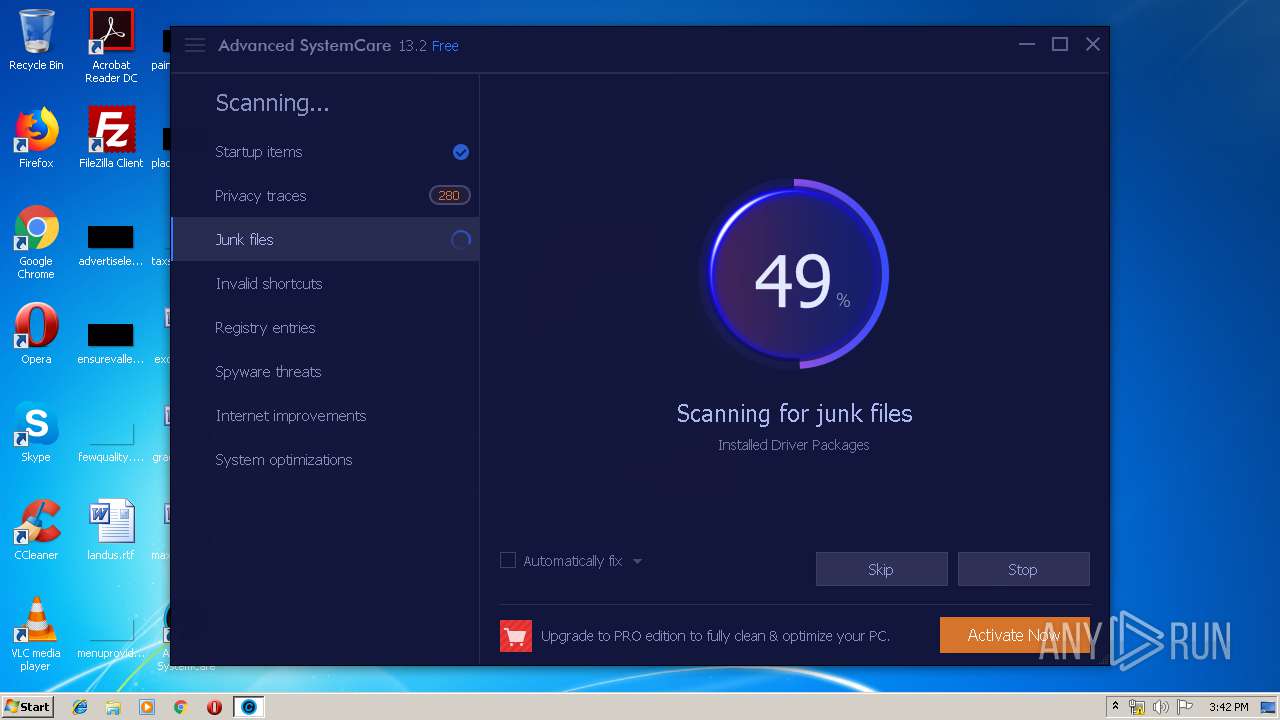Viewport: 1280px width, 720px height.
Task: Select the Google Chrome desktop shortcut
Action: [x=36, y=242]
